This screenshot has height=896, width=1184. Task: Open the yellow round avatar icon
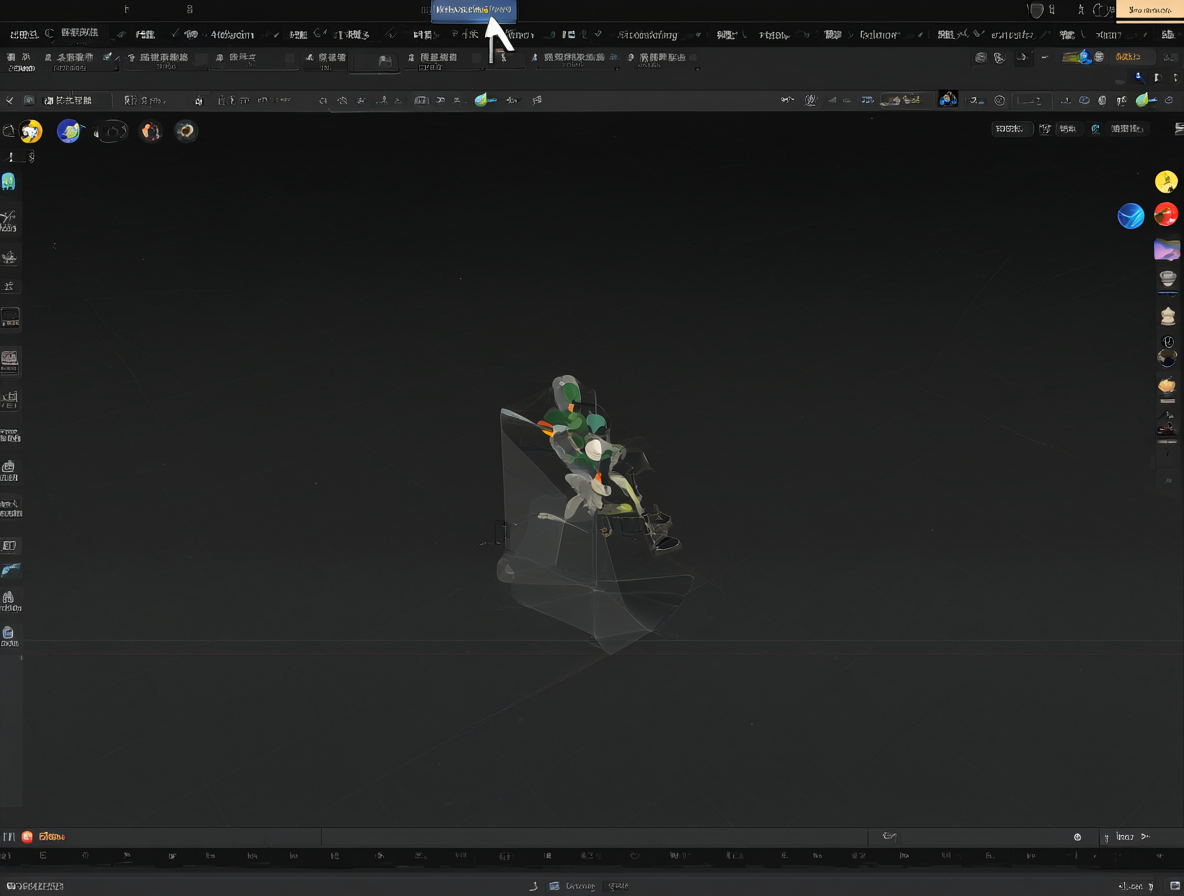31,131
